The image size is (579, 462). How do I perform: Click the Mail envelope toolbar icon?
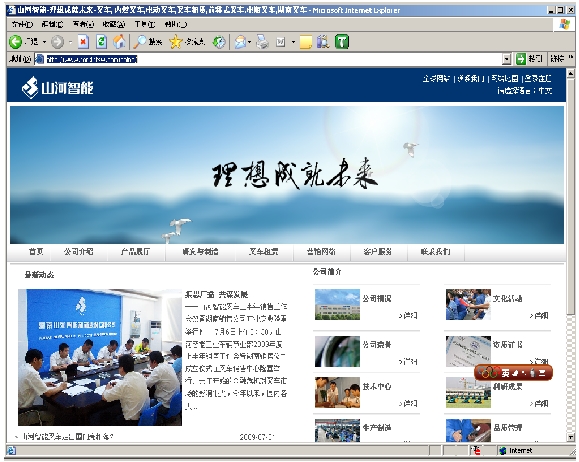point(240,42)
